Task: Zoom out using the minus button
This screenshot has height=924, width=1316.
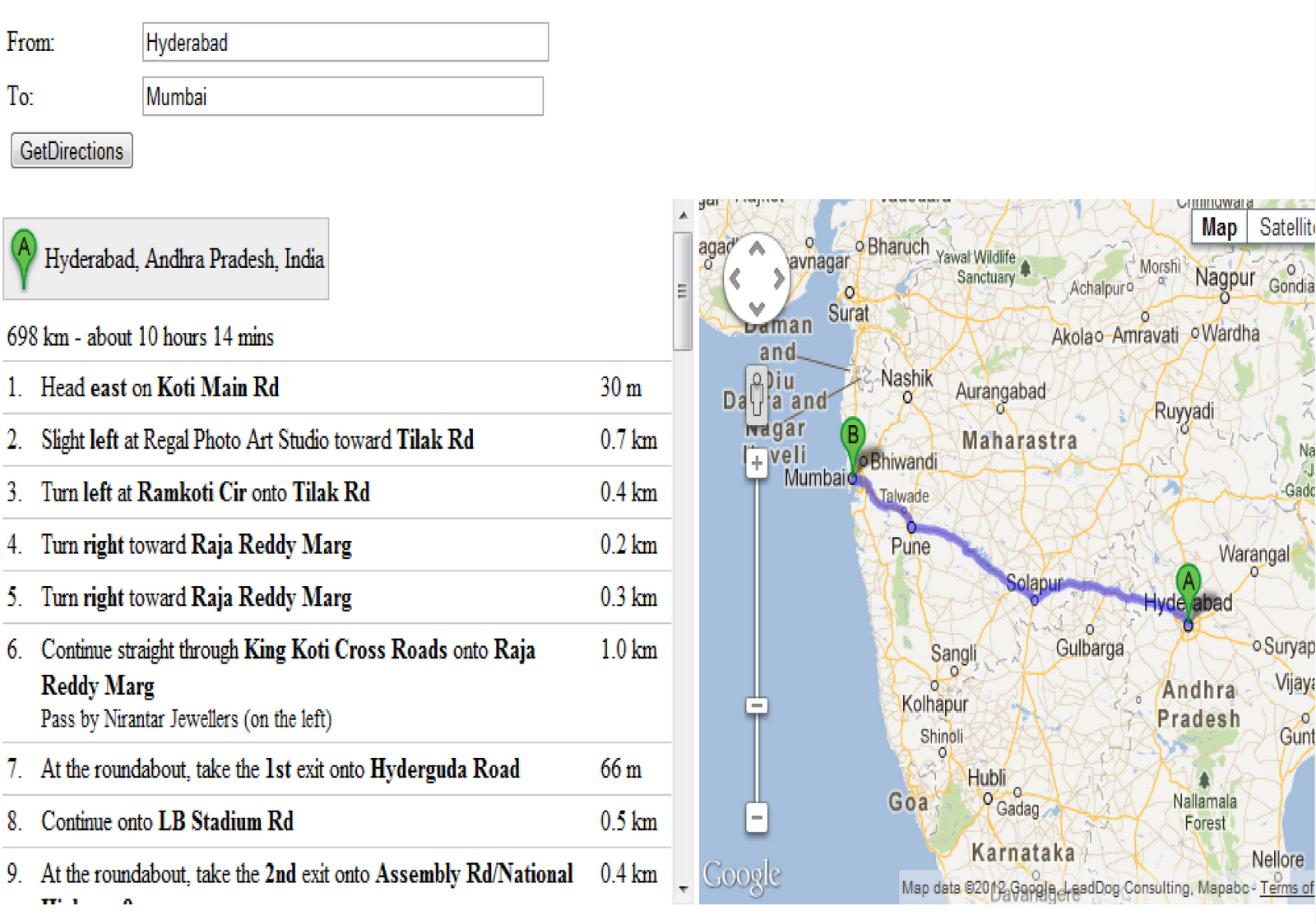Action: (x=757, y=819)
